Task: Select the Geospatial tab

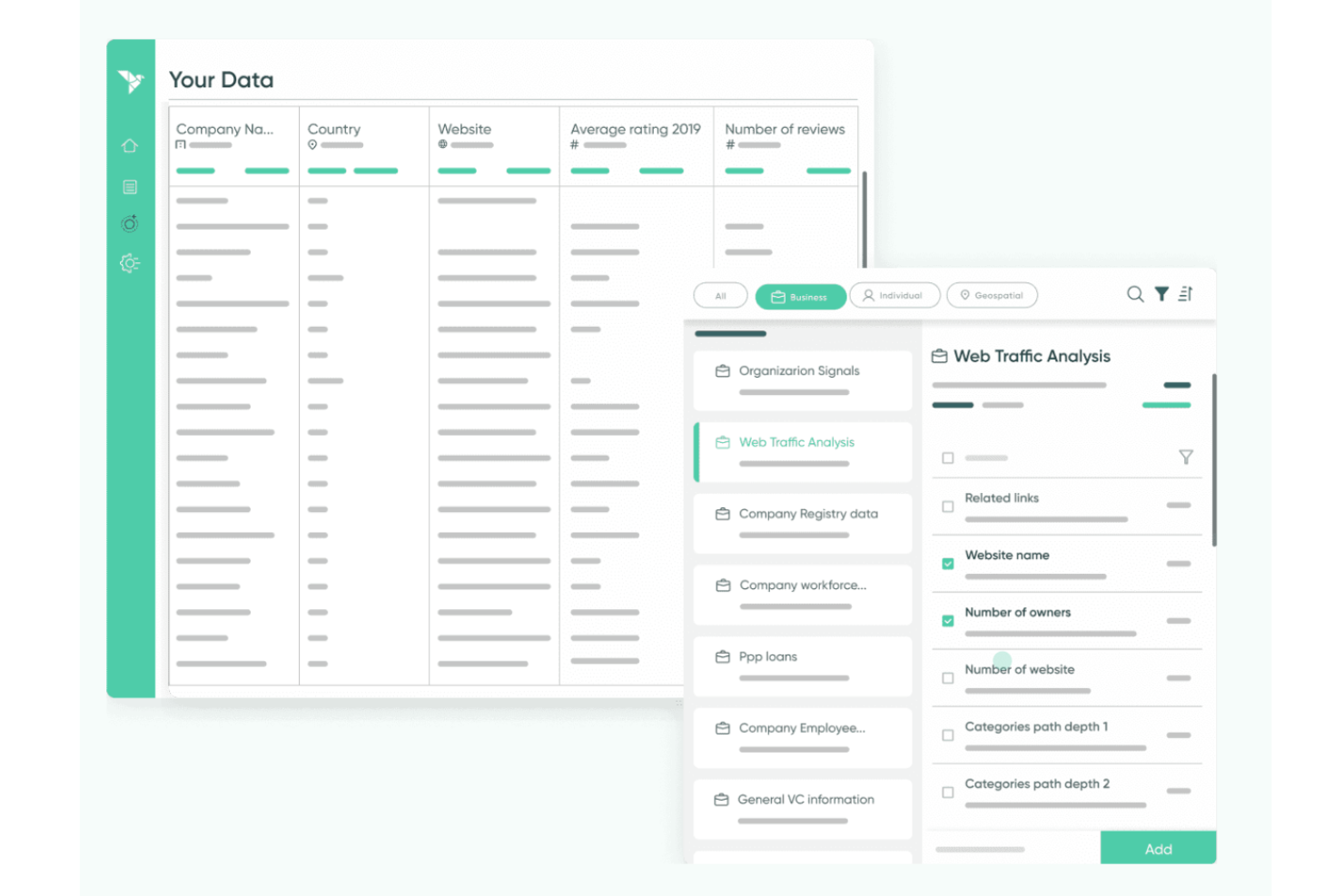Action: pos(992,295)
